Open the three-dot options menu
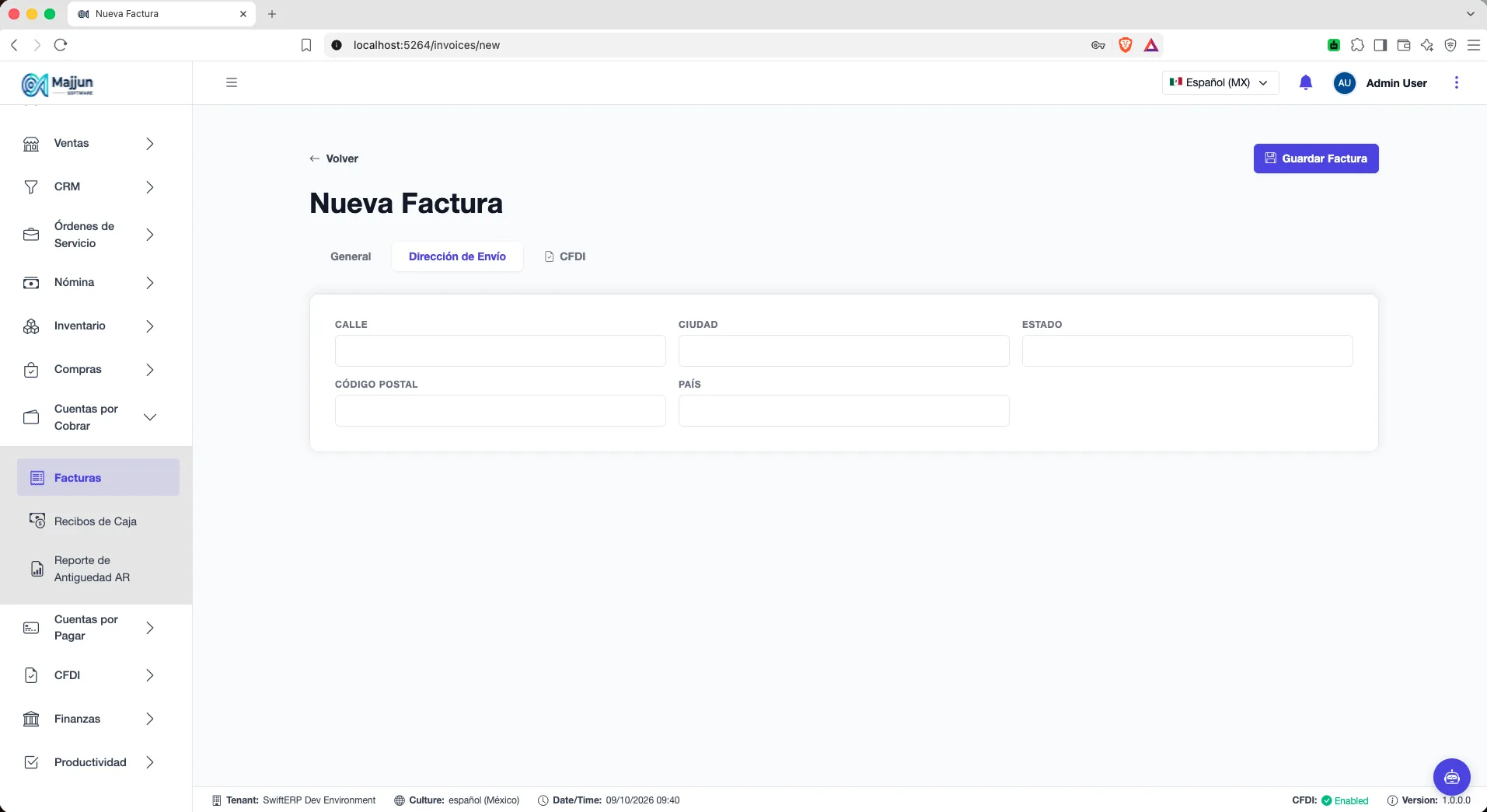This screenshot has width=1487, height=812. pyautogui.click(x=1457, y=82)
